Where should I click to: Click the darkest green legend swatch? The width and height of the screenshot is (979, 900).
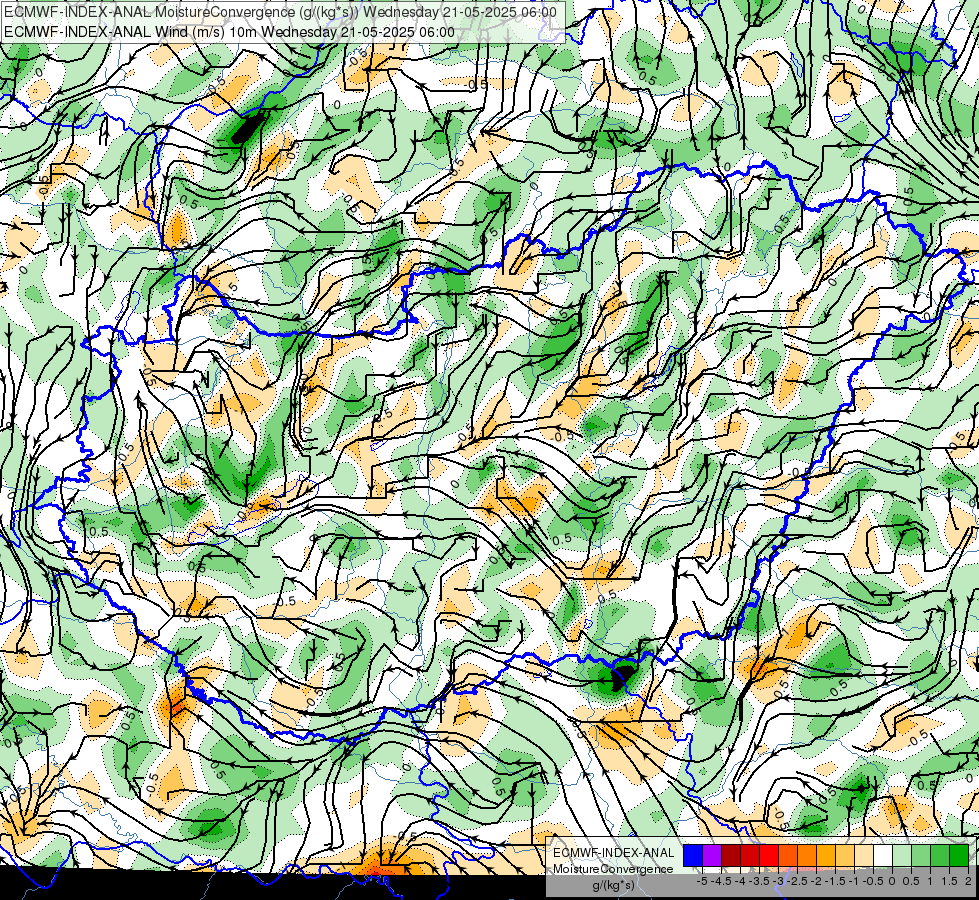959,855
